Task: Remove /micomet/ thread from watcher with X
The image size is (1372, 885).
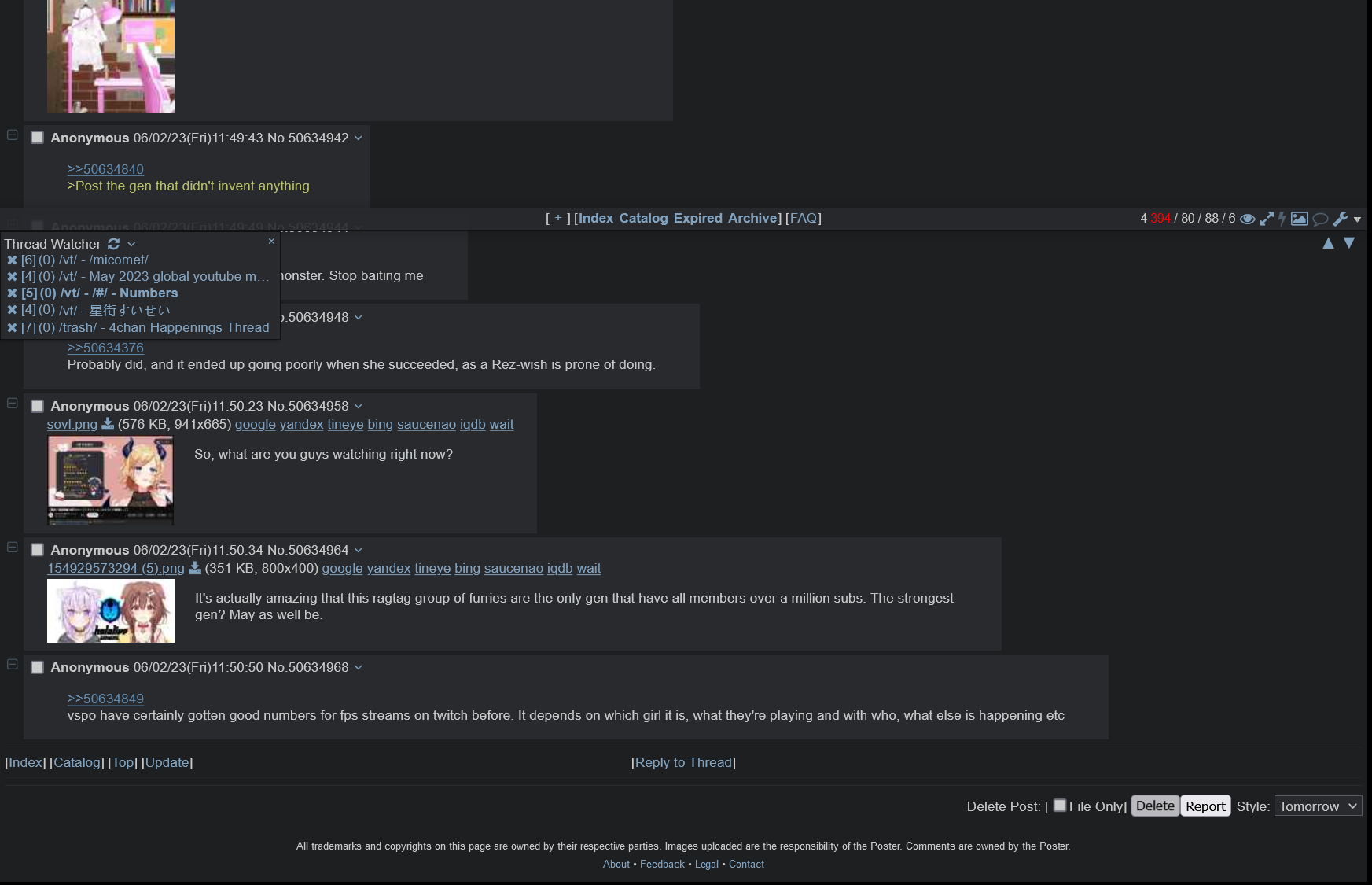Action: coord(12,260)
